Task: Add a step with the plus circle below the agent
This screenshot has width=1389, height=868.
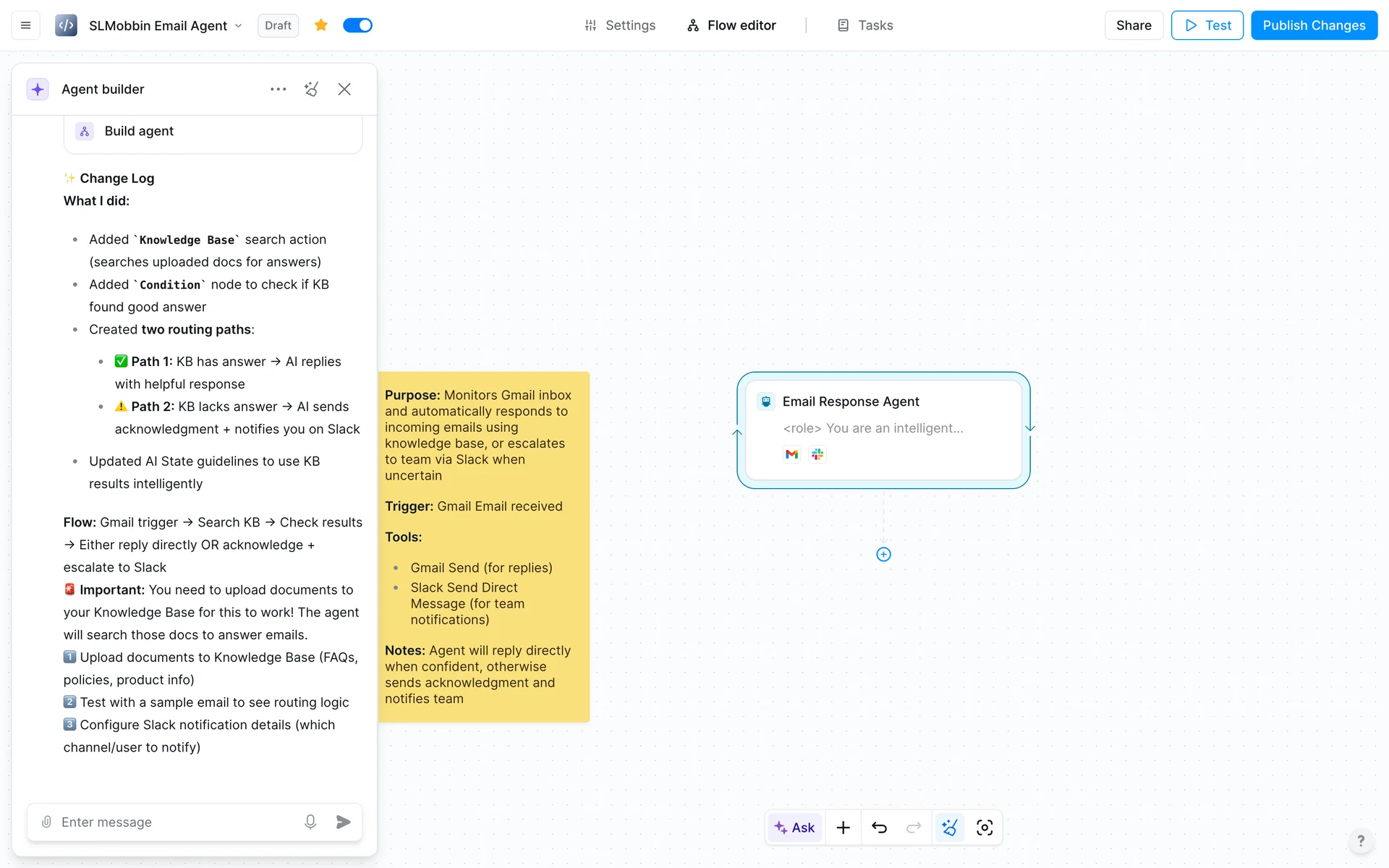Action: (x=883, y=554)
